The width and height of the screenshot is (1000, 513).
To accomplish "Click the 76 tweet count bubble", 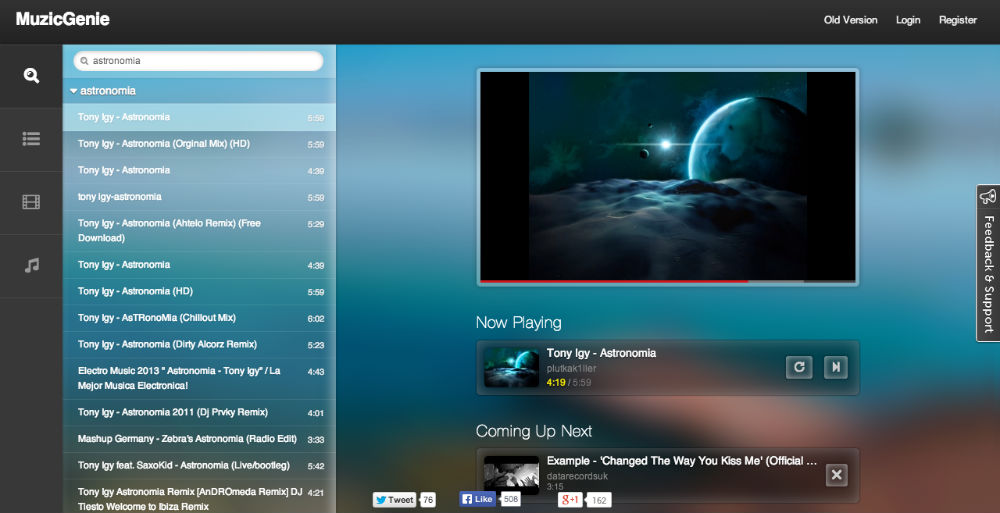I will 428,500.
